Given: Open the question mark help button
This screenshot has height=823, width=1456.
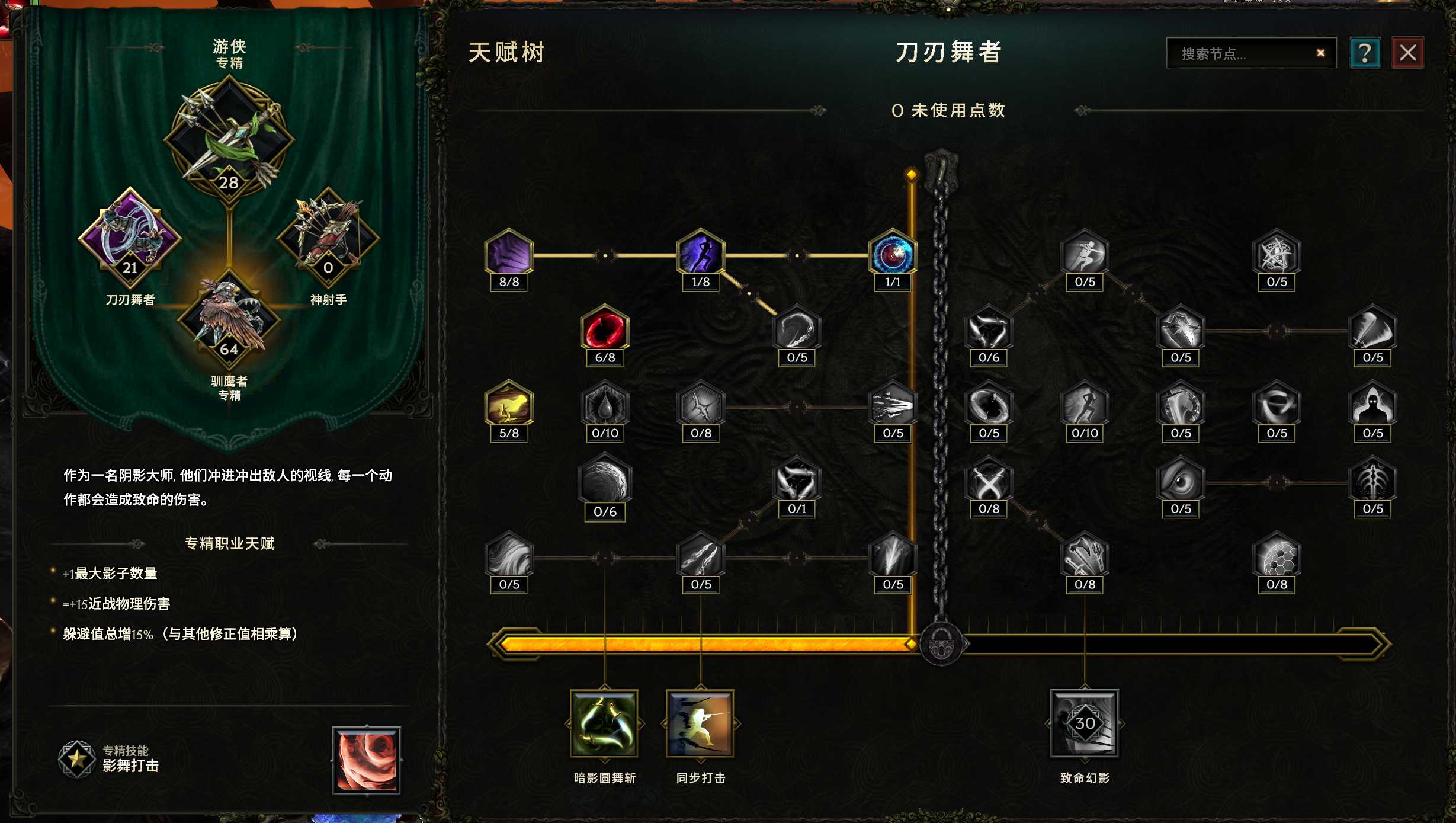Looking at the screenshot, I should click(x=1365, y=53).
